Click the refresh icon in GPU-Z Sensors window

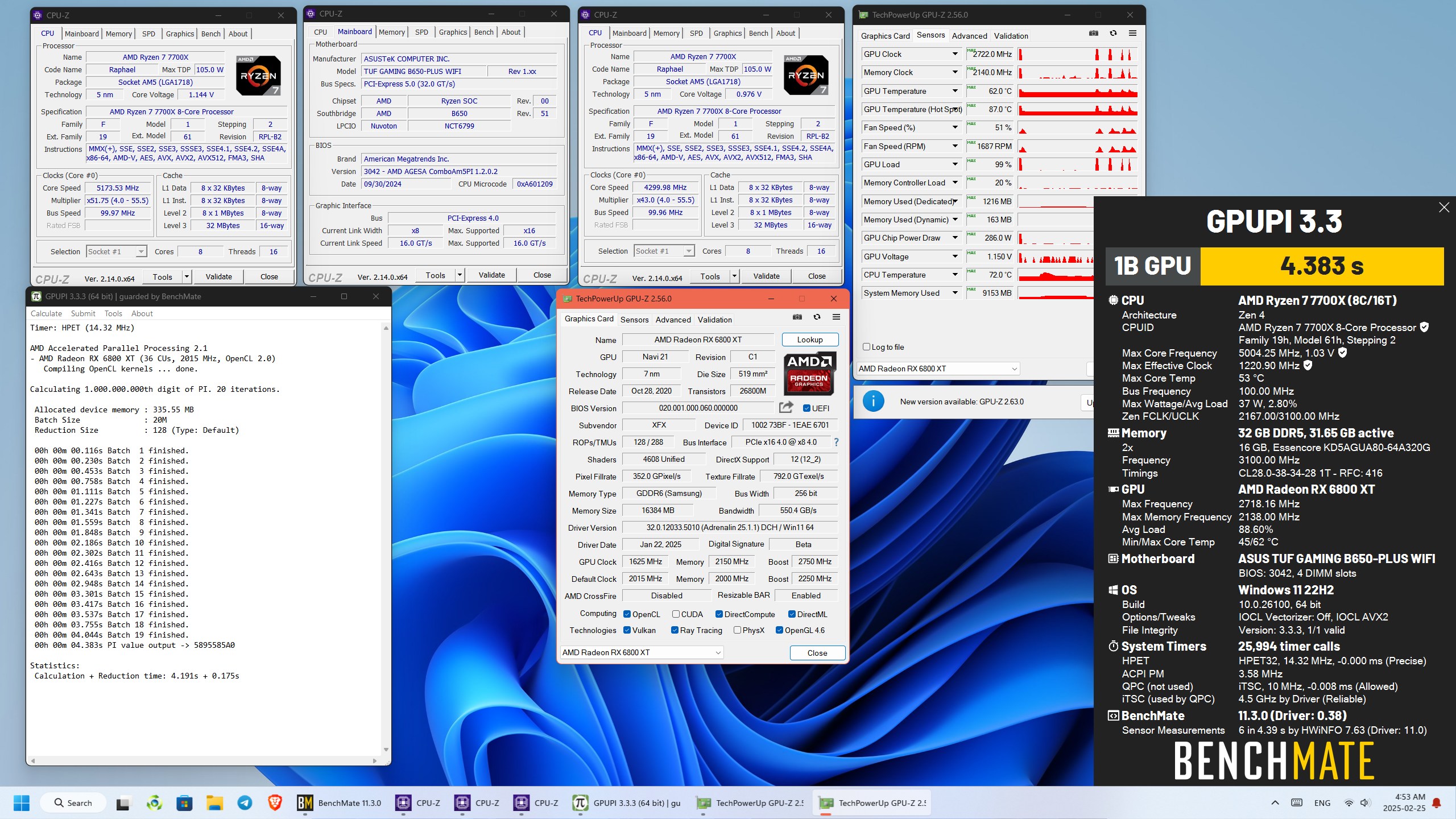tap(1113, 34)
